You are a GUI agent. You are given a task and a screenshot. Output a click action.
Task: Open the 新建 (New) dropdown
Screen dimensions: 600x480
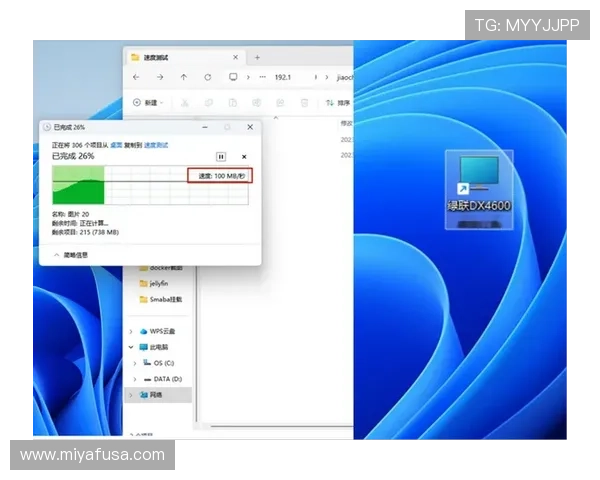(147, 102)
